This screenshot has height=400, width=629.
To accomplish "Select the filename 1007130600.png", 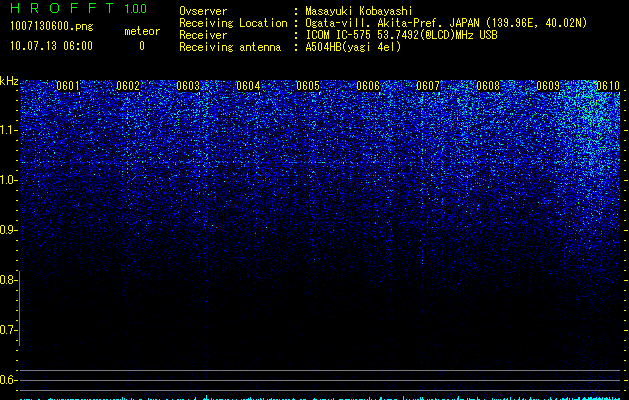I will click(x=52, y=26).
